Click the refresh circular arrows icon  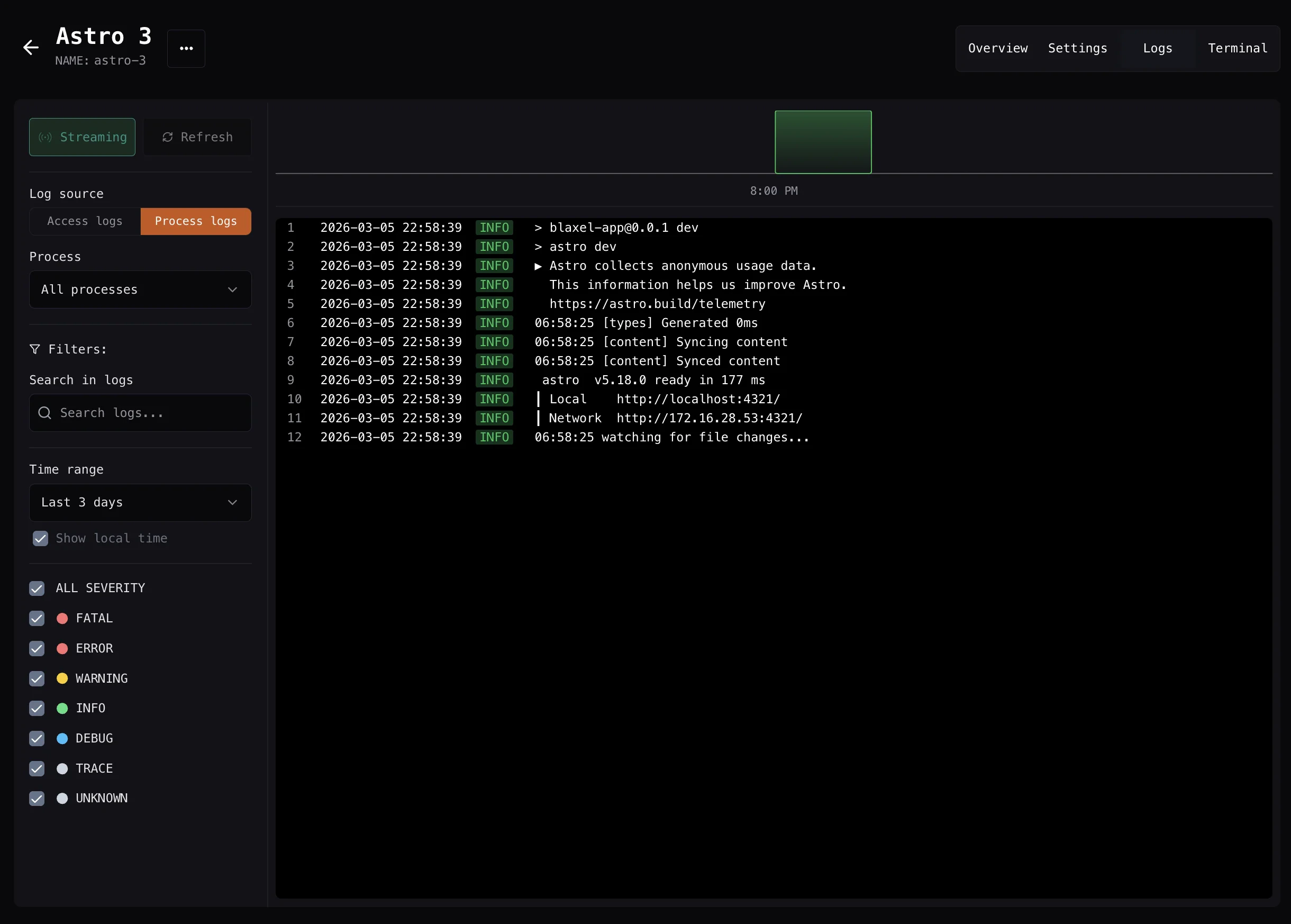coord(168,137)
